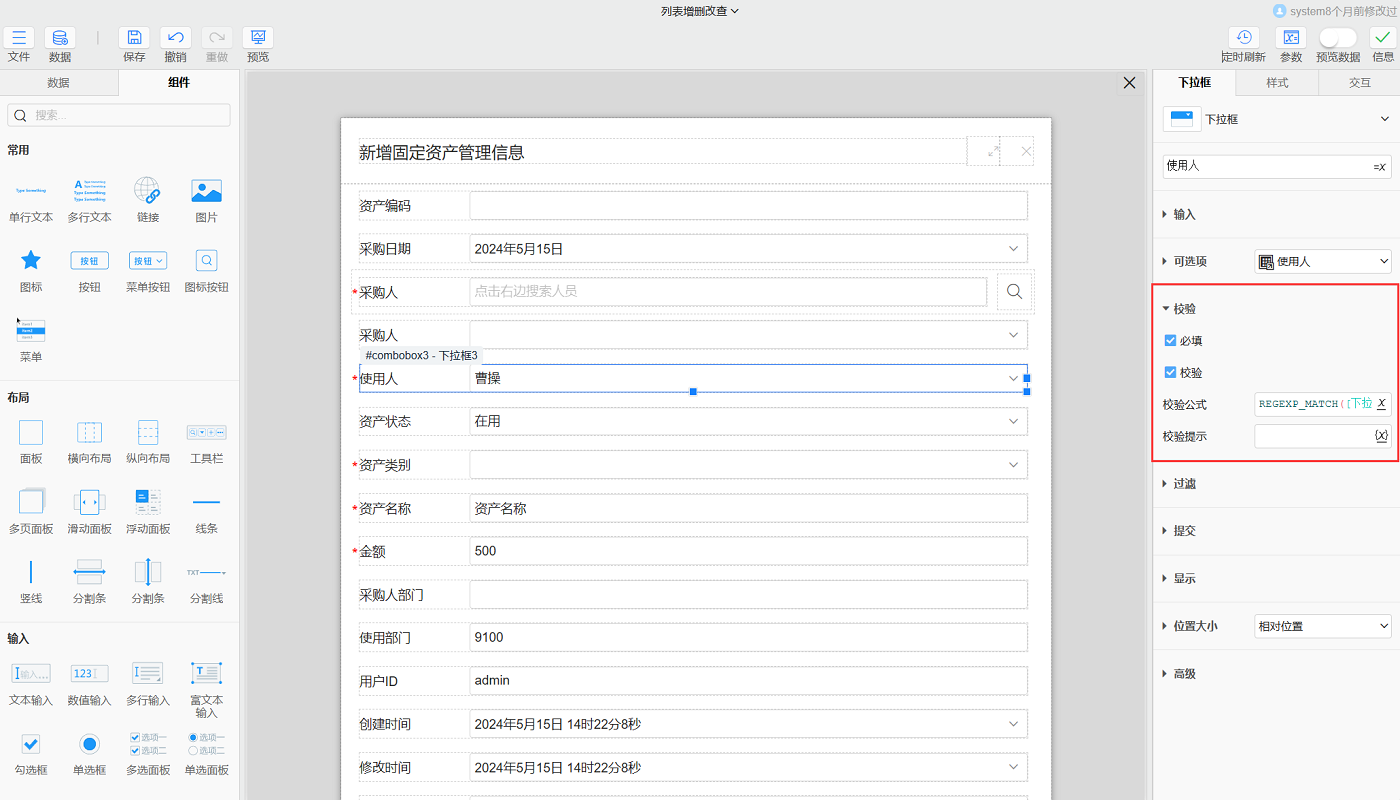The image size is (1400, 800).
Task: Click the 信息 button at top right
Action: [1383, 38]
